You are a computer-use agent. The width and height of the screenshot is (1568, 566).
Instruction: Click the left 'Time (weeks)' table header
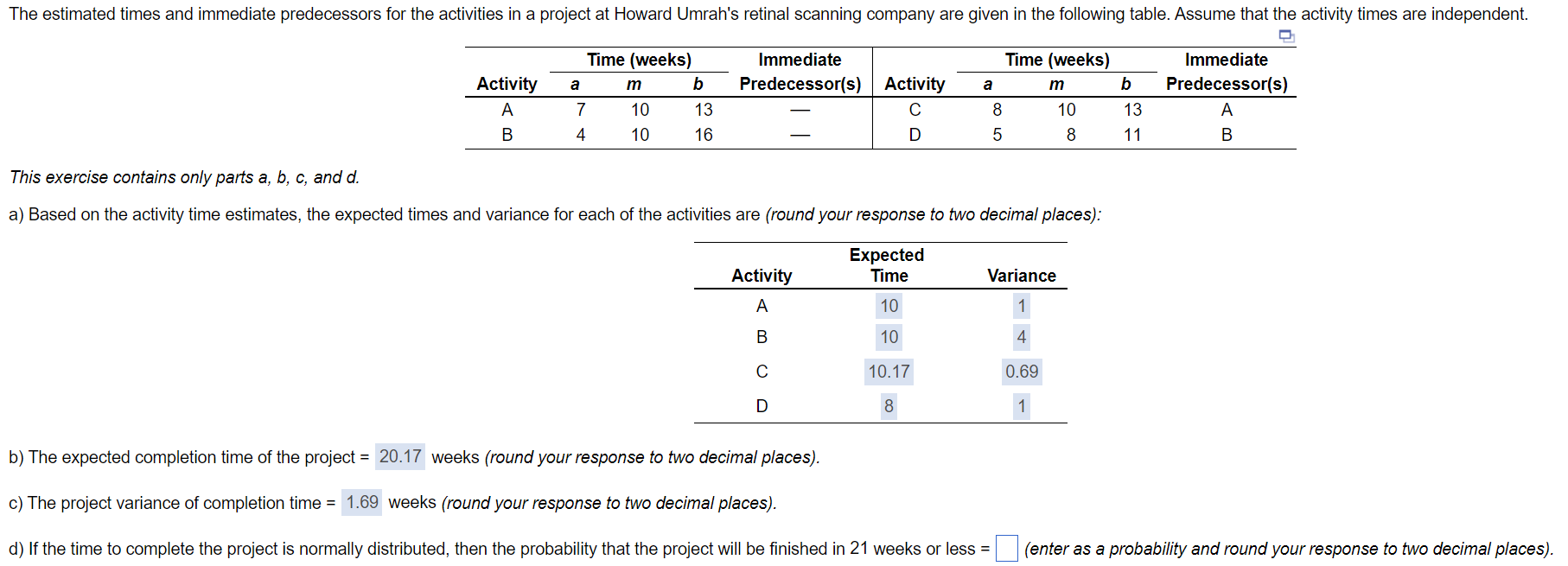639,60
